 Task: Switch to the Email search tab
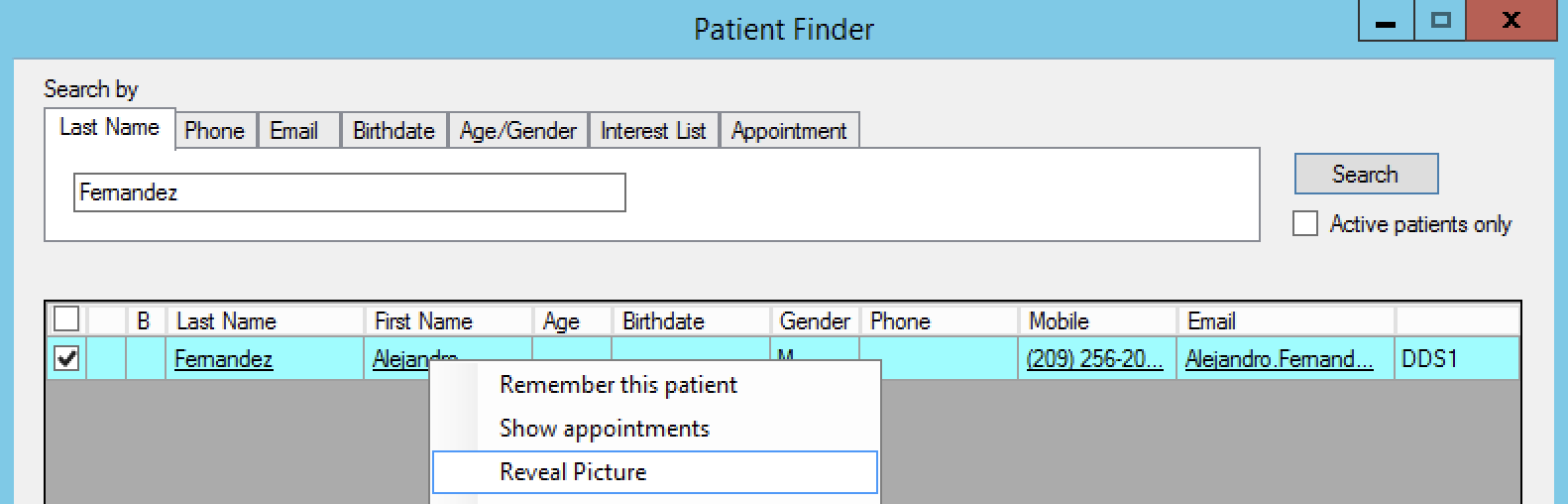tap(294, 131)
